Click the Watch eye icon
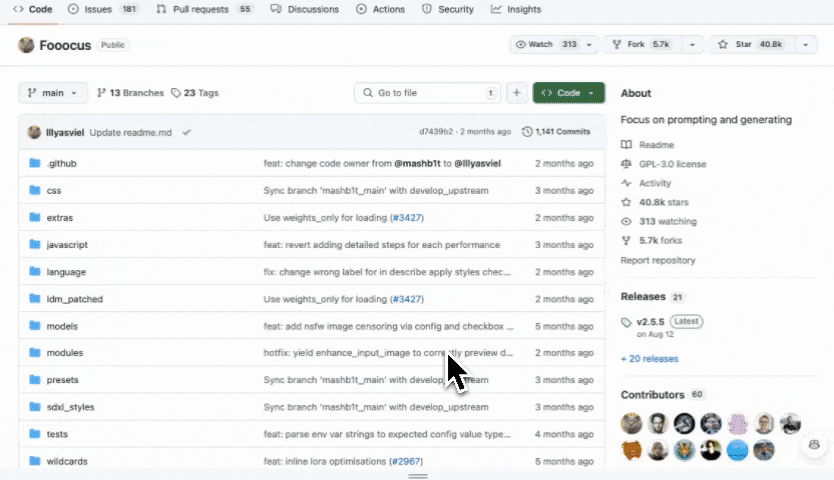 coord(521,45)
